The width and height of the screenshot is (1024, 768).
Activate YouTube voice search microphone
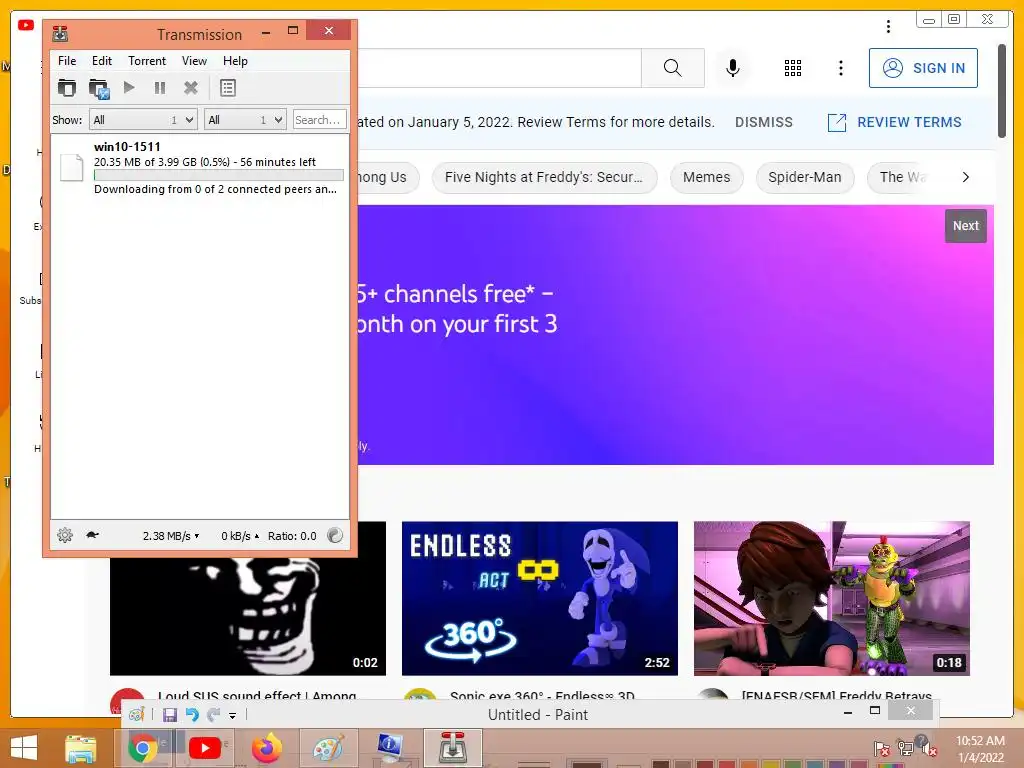tap(733, 68)
